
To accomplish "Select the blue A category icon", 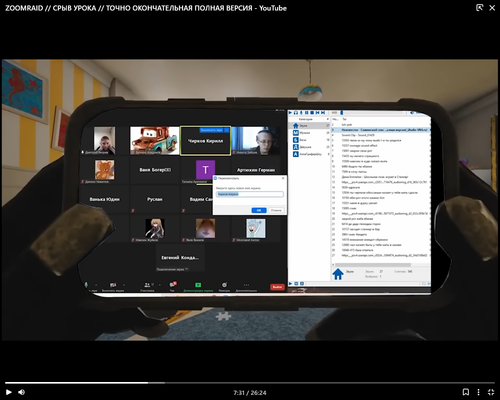I will coord(295,154).
